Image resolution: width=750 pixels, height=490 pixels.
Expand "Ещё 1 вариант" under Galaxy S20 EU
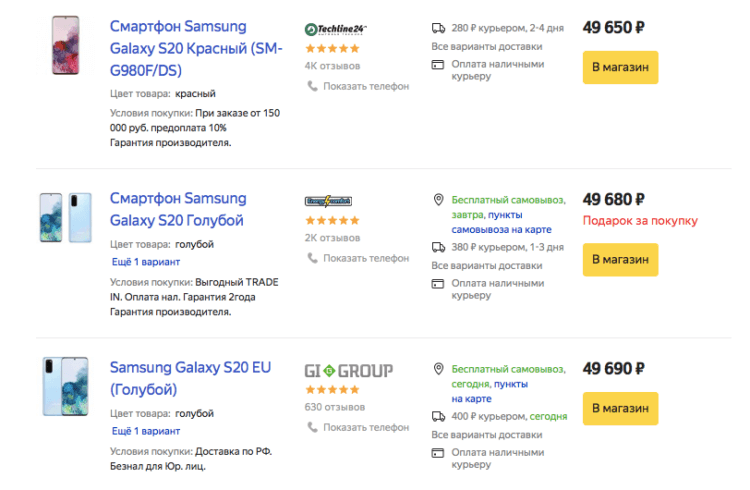(146, 431)
